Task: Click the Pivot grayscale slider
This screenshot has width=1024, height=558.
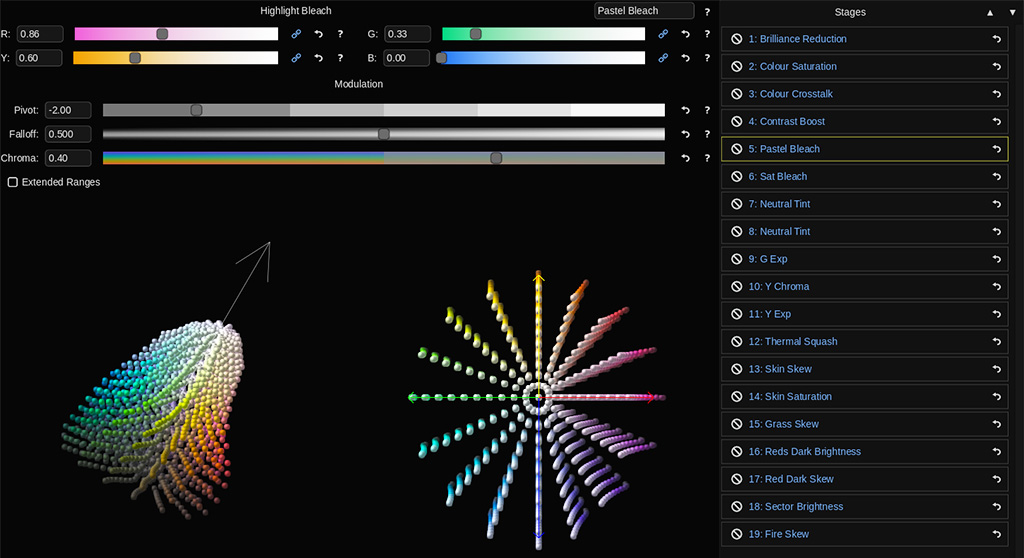Action: point(384,110)
